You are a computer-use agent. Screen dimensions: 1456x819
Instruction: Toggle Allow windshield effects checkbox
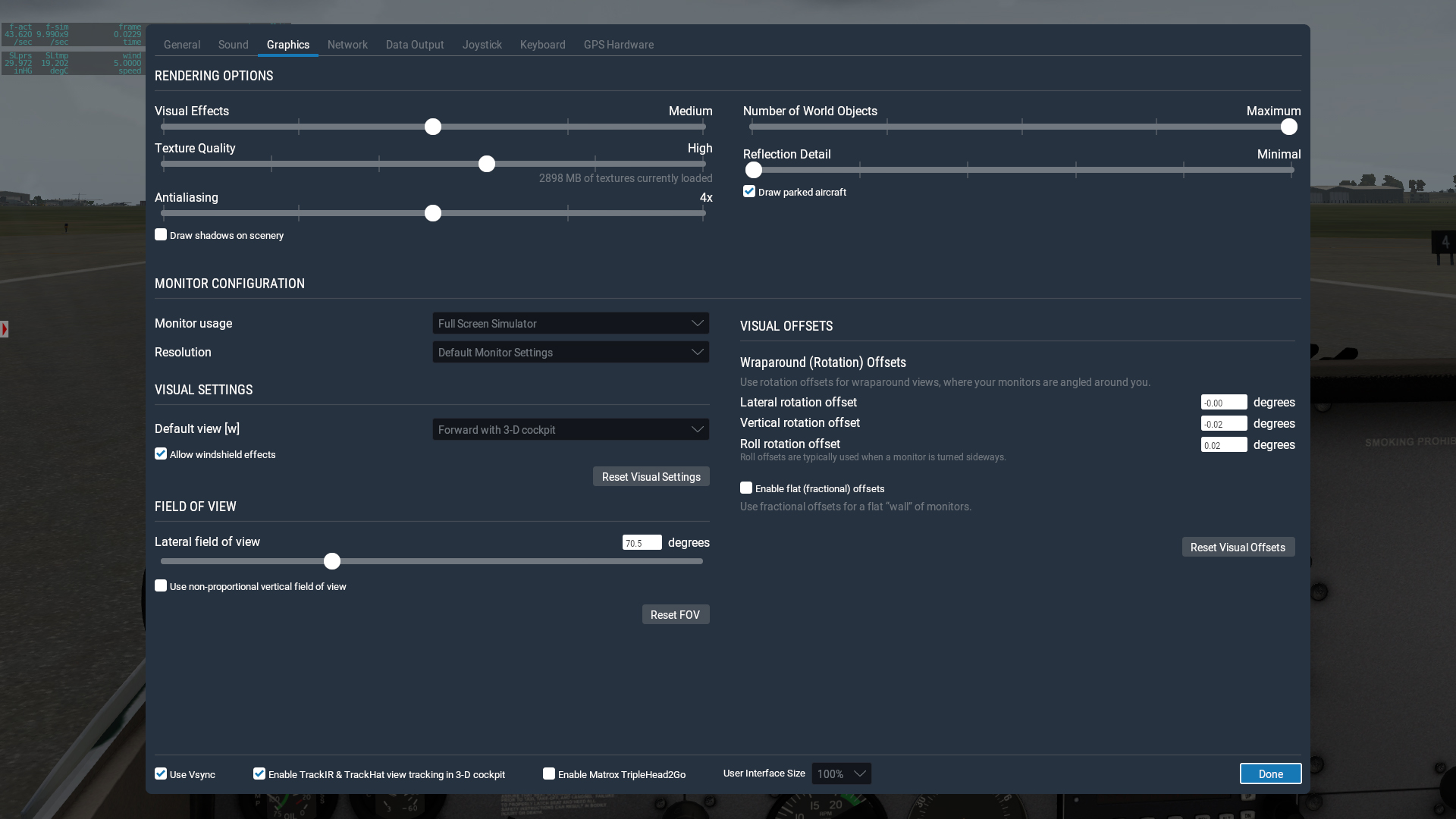coord(161,454)
